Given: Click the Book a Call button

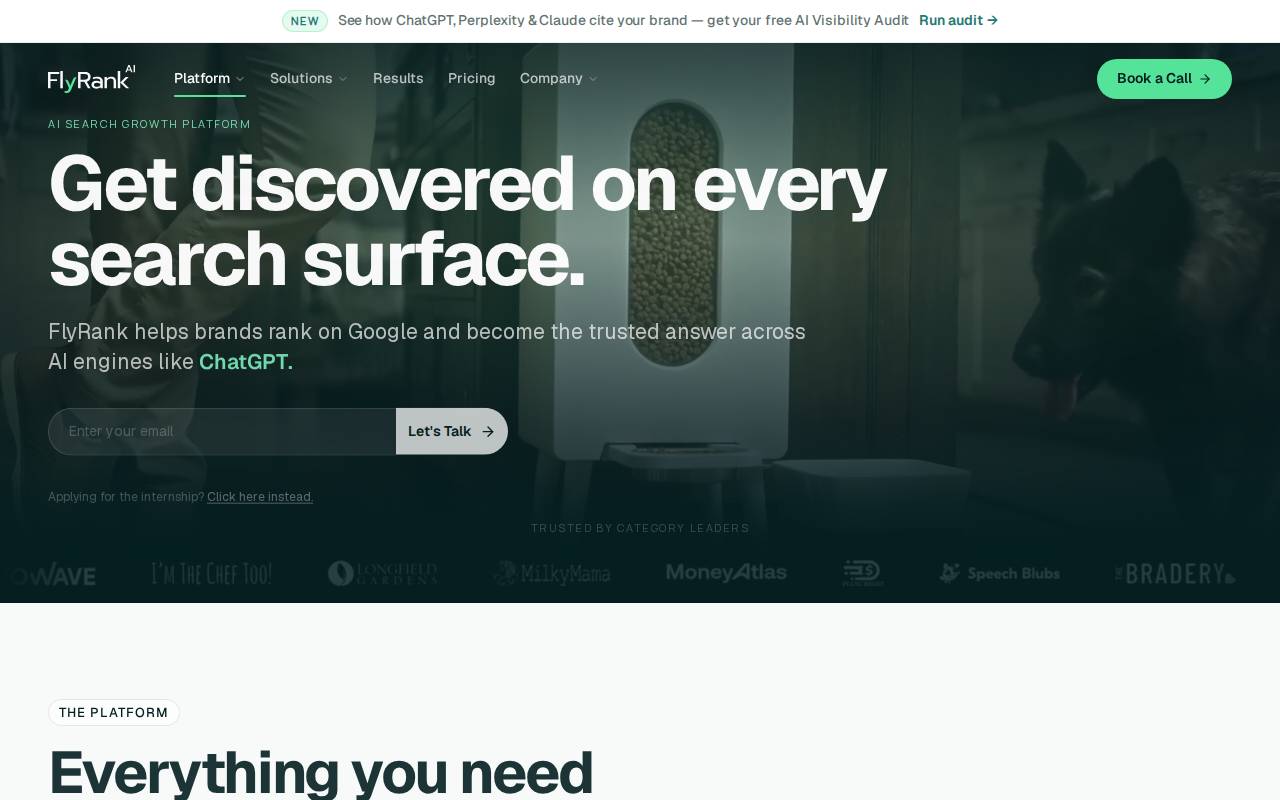Looking at the screenshot, I should pyautogui.click(x=1164, y=79).
